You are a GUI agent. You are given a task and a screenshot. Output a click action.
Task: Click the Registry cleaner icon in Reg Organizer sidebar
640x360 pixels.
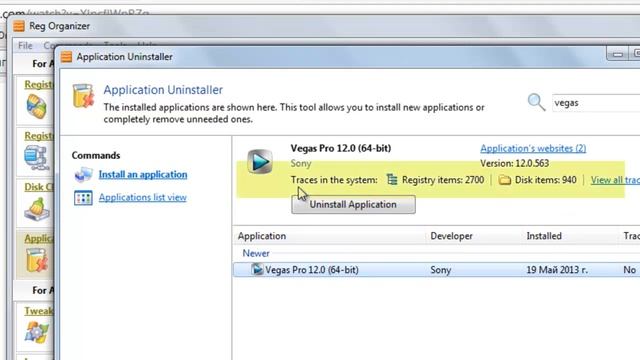(x=37, y=107)
